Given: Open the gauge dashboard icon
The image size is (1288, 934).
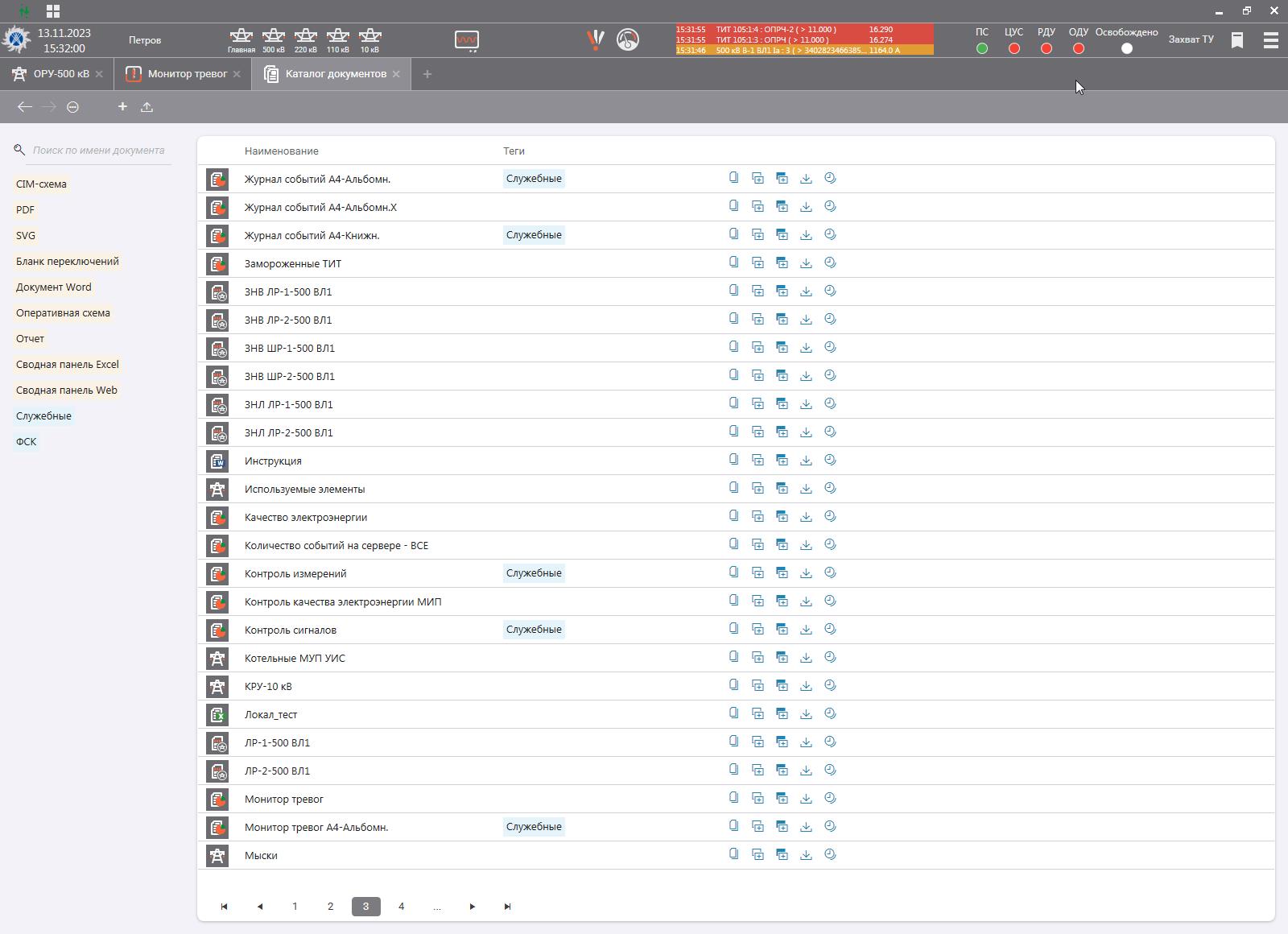Looking at the screenshot, I should pos(628,39).
